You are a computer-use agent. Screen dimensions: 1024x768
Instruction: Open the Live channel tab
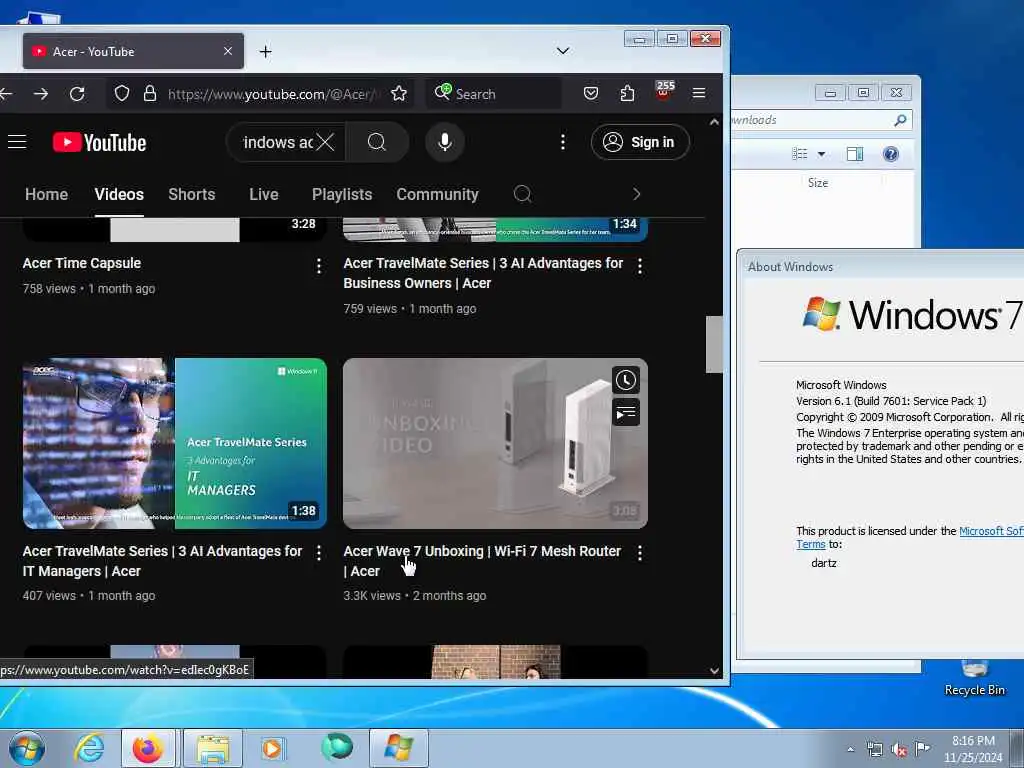pyautogui.click(x=264, y=194)
